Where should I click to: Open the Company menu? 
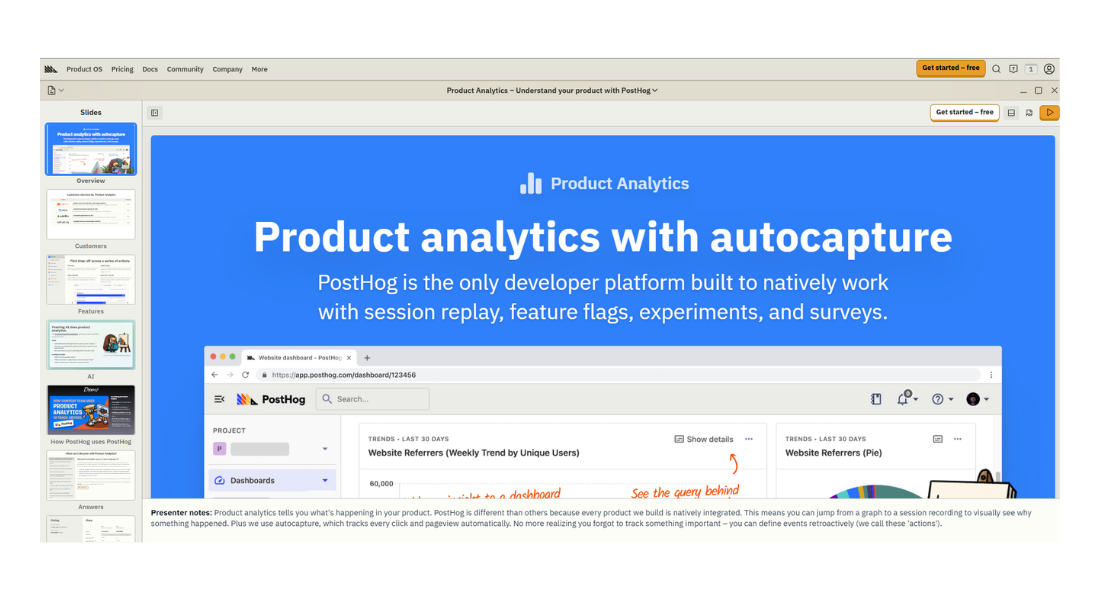227,69
